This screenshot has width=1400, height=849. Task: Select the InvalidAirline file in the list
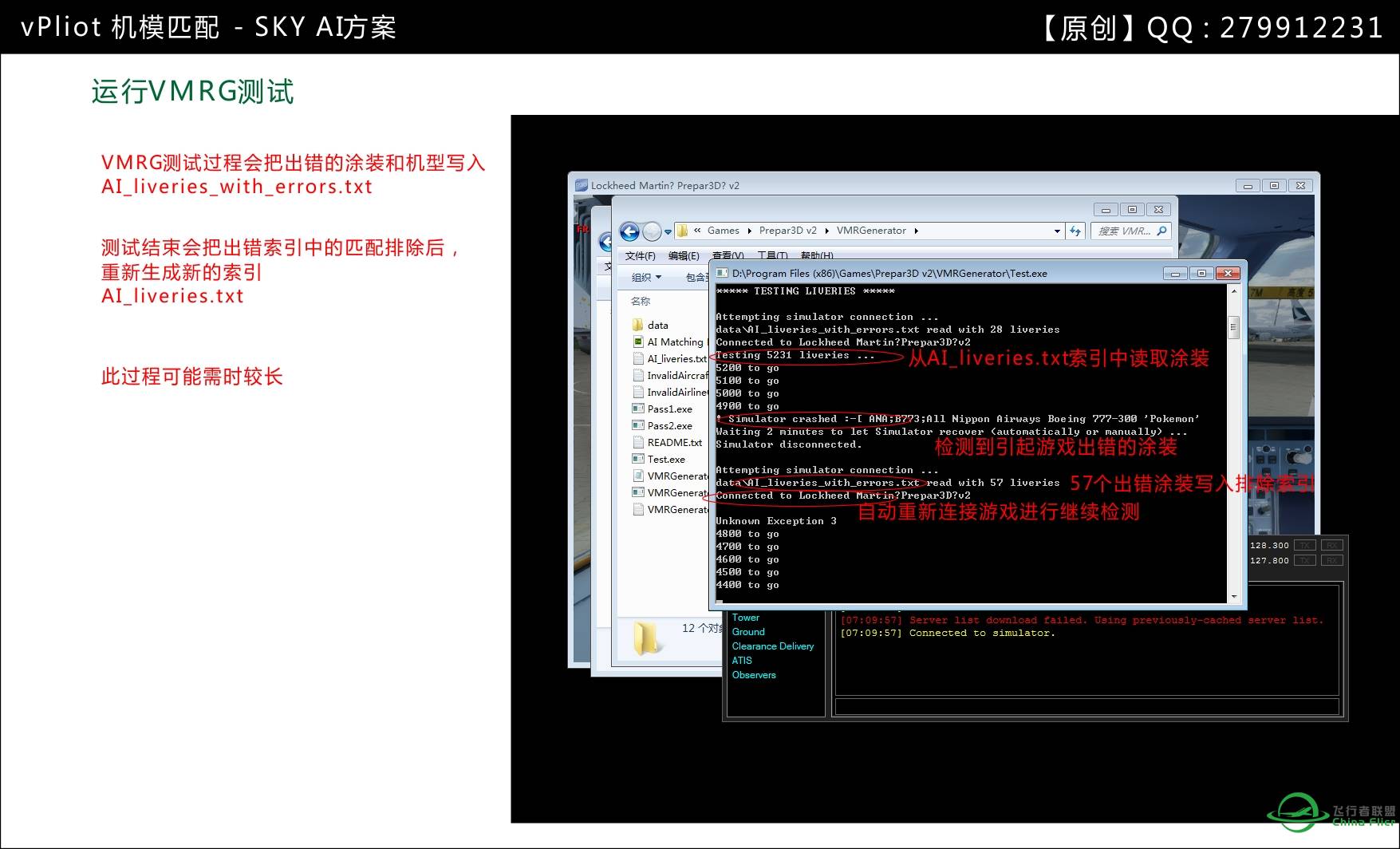670,393
